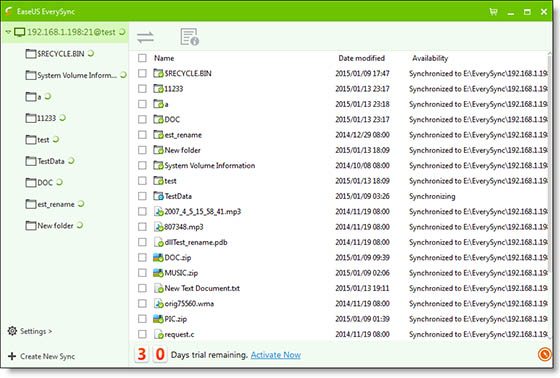
Task: Click the New folder icon in sidebar
Action: click(31, 225)
